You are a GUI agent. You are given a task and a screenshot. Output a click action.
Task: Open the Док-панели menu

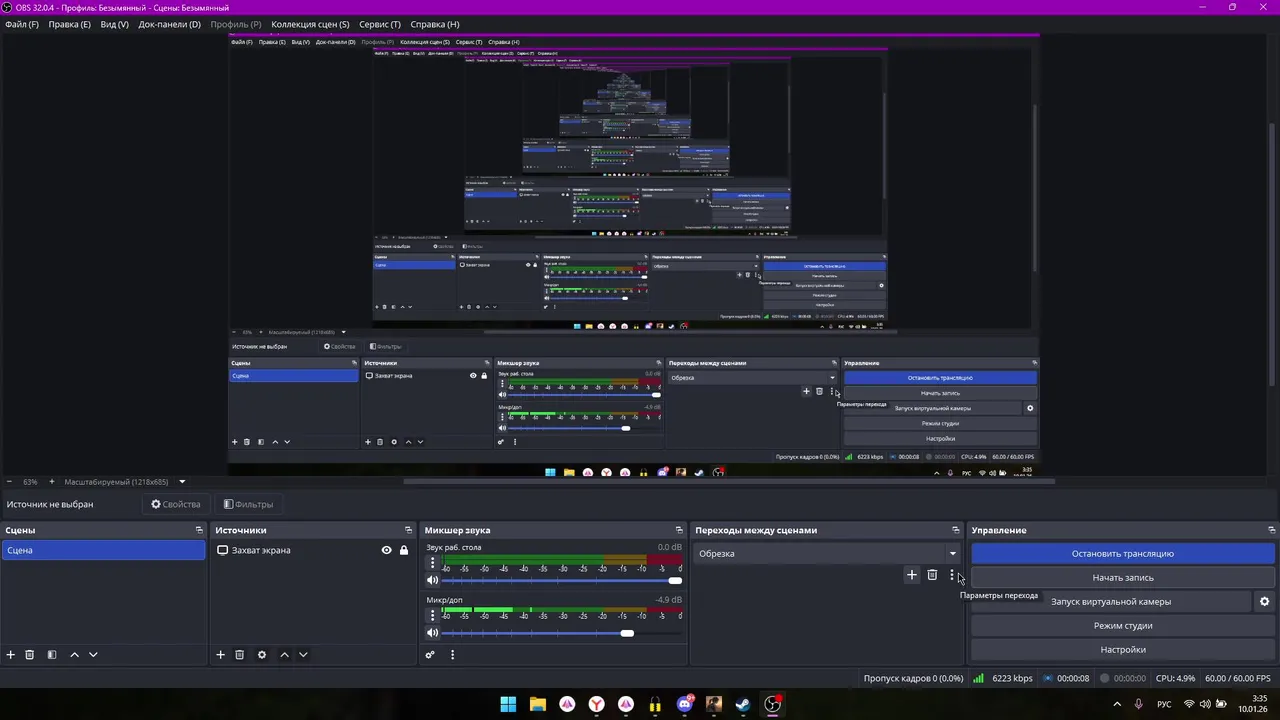(x=169, y=24)
